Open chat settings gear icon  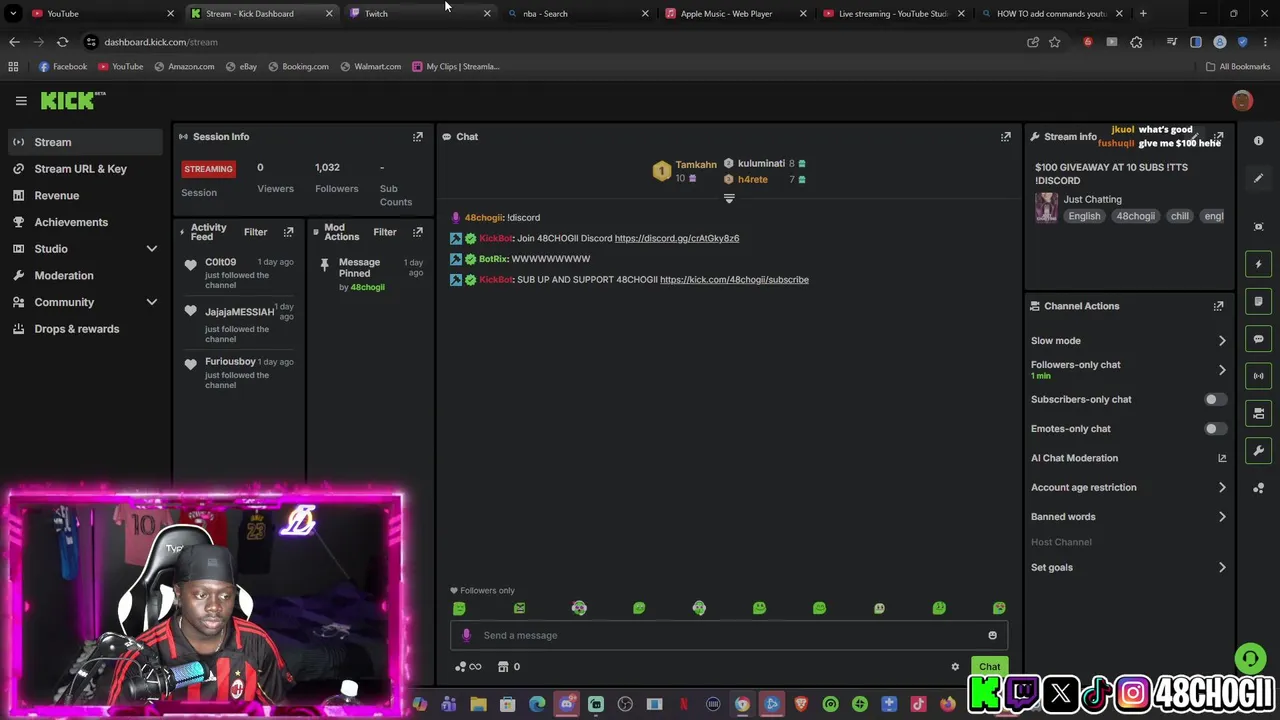(x=955, y=667)
